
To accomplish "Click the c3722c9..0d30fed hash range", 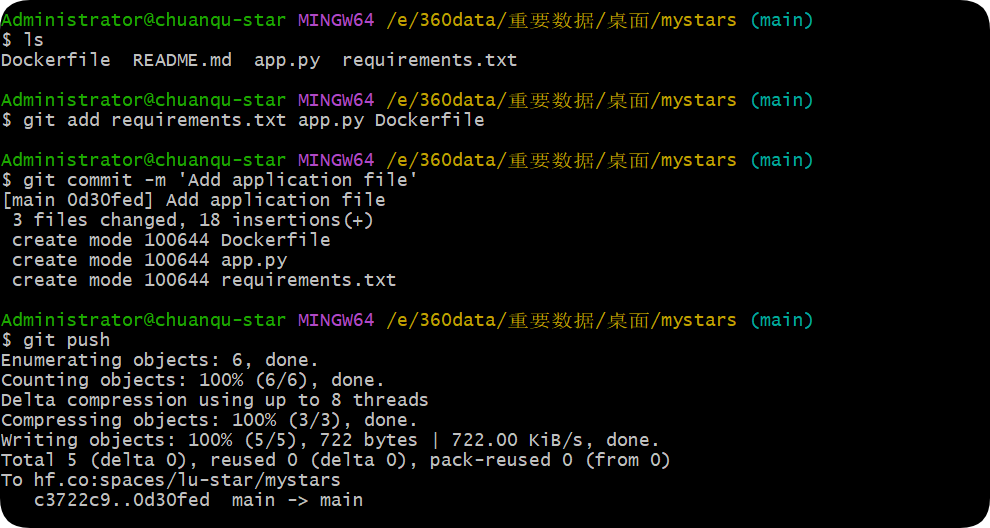I will (122, 500).
